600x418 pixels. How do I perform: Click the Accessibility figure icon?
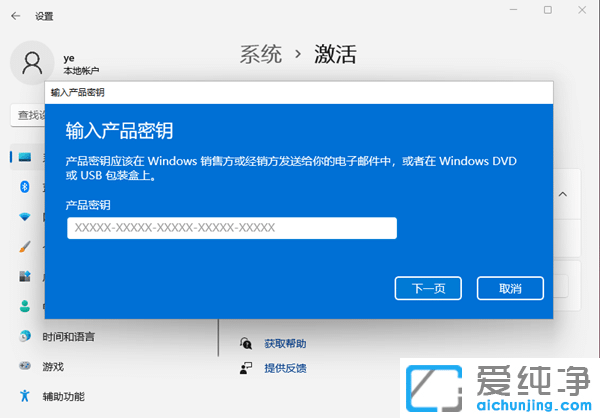[x=25, y=396]
